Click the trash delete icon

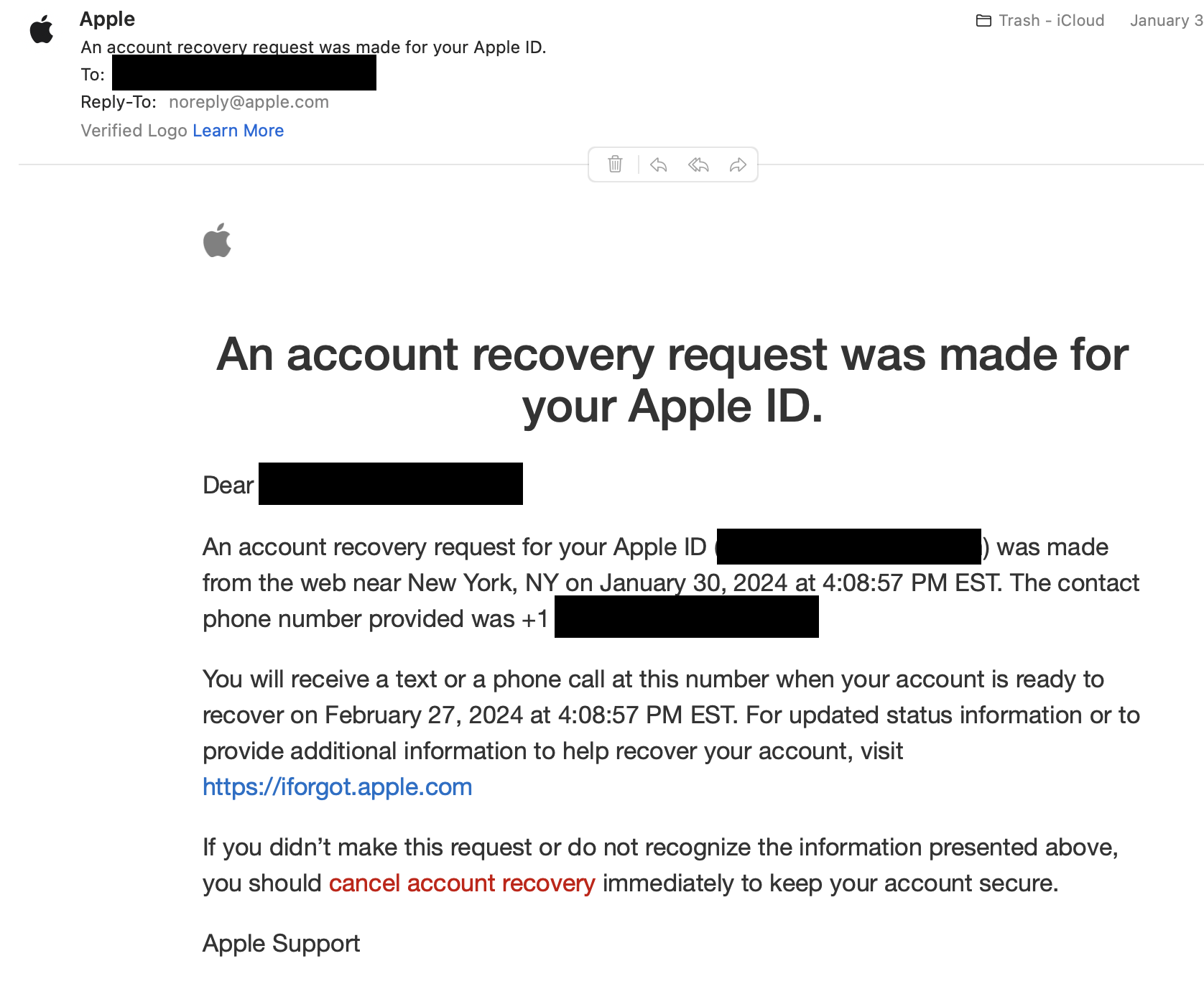(615, 164)
